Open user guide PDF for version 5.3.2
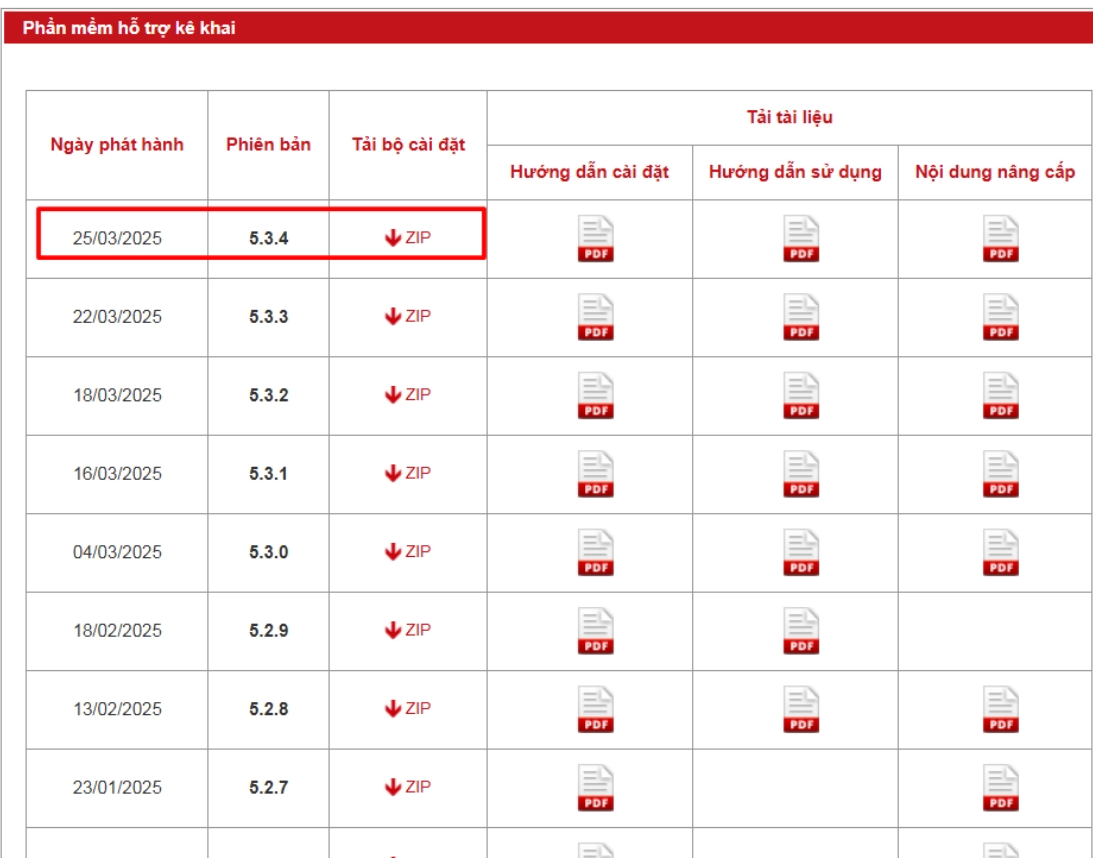This screenshot has width=1093, height=858. point(801,395)
